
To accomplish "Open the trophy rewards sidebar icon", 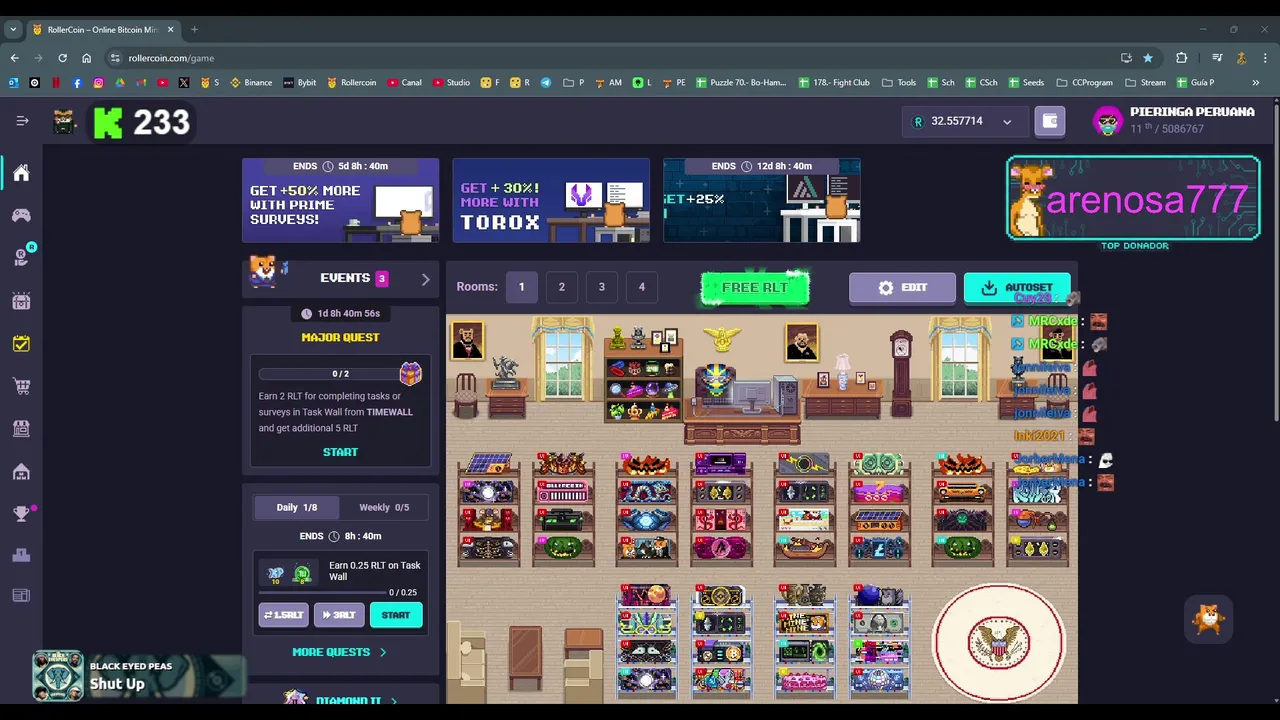I will pyautogui.click(x=21, y=513).
